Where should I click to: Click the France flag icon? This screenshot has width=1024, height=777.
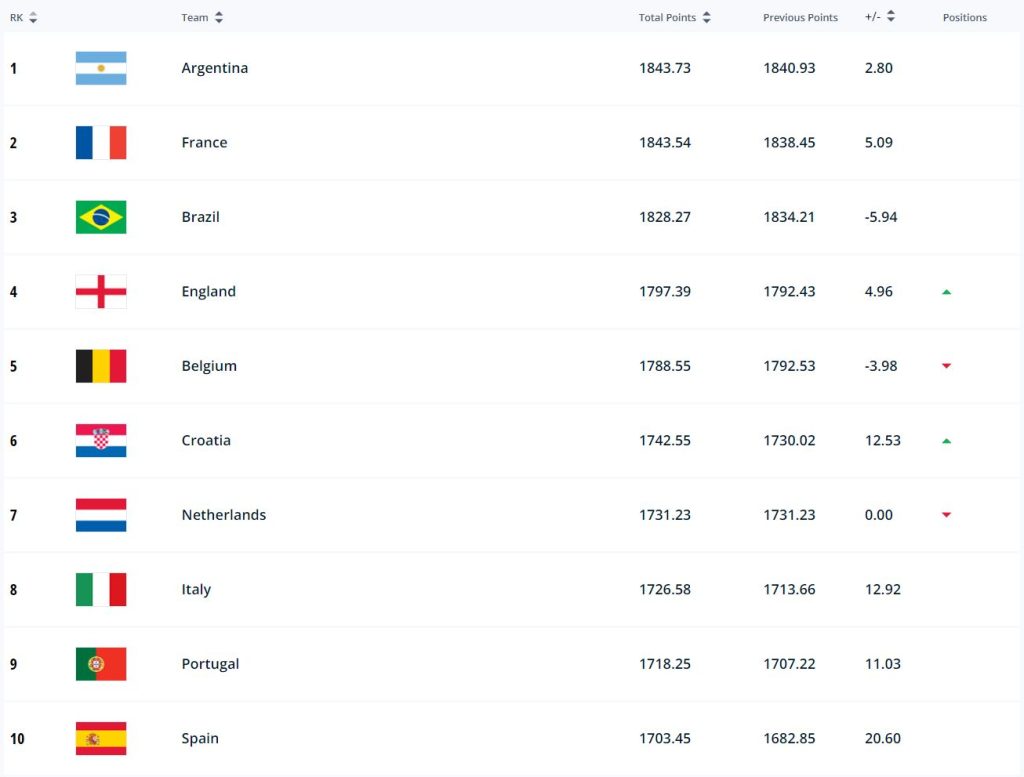pos(101,143)
